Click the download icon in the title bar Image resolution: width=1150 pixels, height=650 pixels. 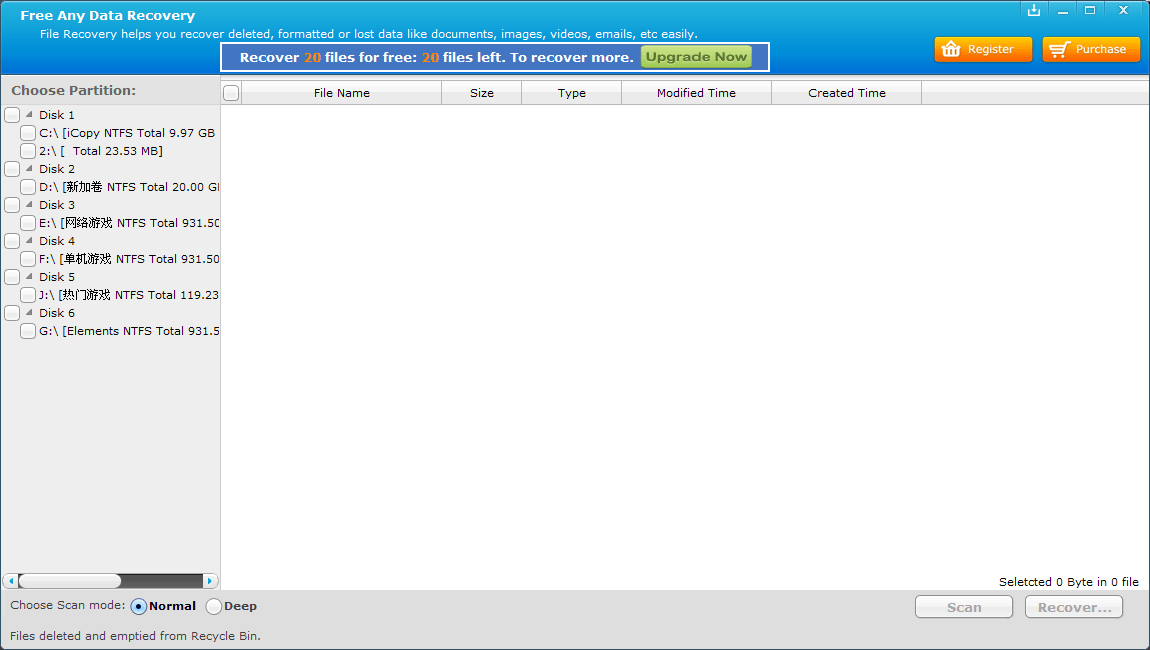(1033, 10)
